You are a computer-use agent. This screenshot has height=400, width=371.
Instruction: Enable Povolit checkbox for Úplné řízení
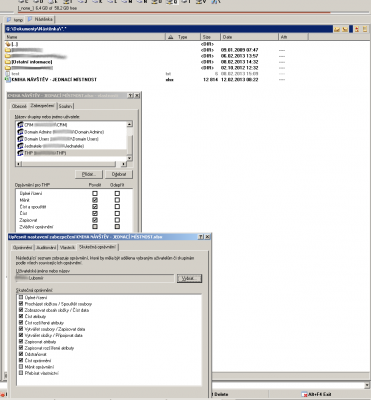[x=95, y=193]
